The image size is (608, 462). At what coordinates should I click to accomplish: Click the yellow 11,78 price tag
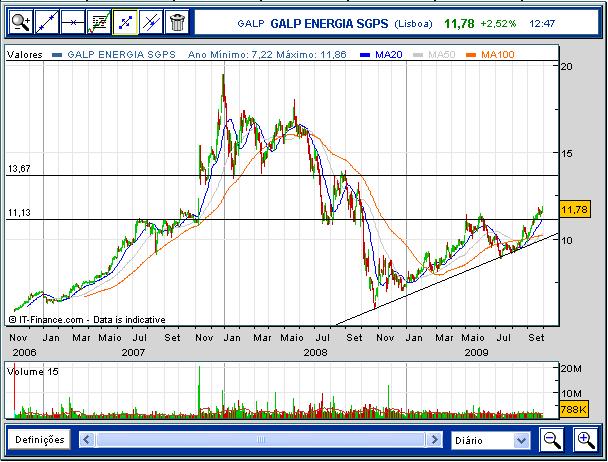(575, 209)
